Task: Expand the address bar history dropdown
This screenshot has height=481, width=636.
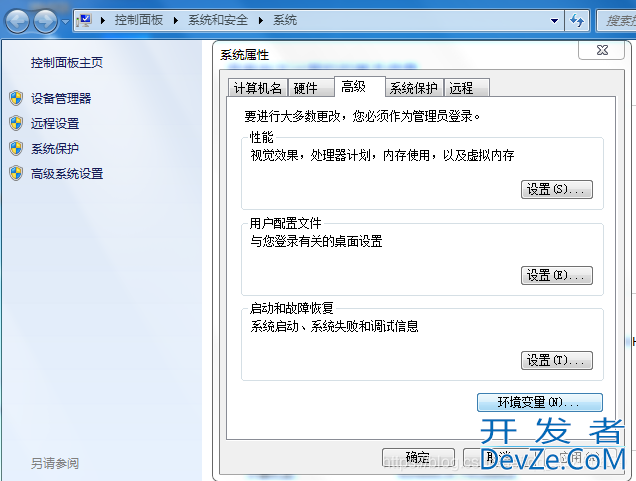Action: [x=554, y=20]
